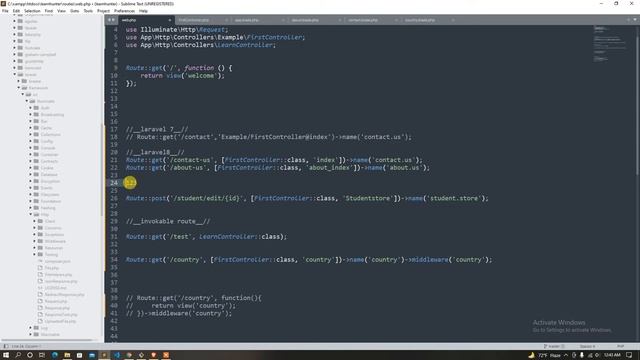Expand the Broadcasting folder arrow
Image resolution: width=640 pixels, height=360 pixels.
pyautogui.click(x=31, y=115)
